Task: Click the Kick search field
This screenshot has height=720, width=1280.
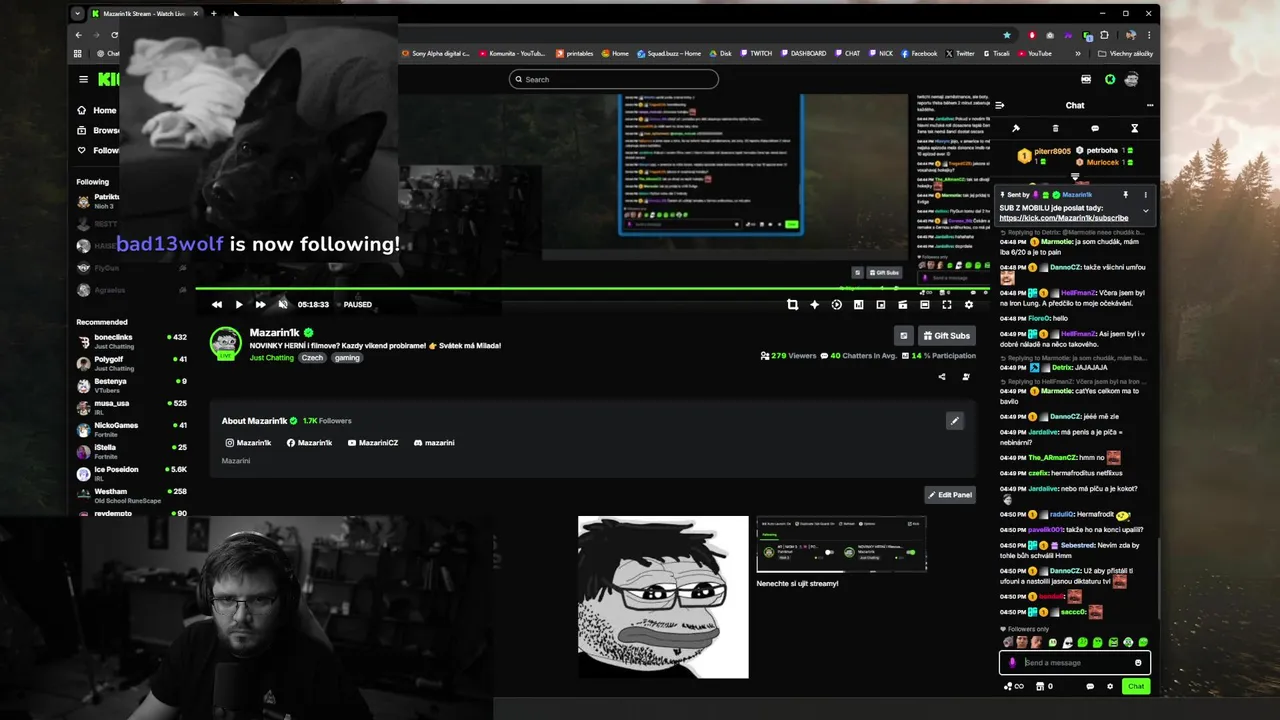Action: pos(613,79)
